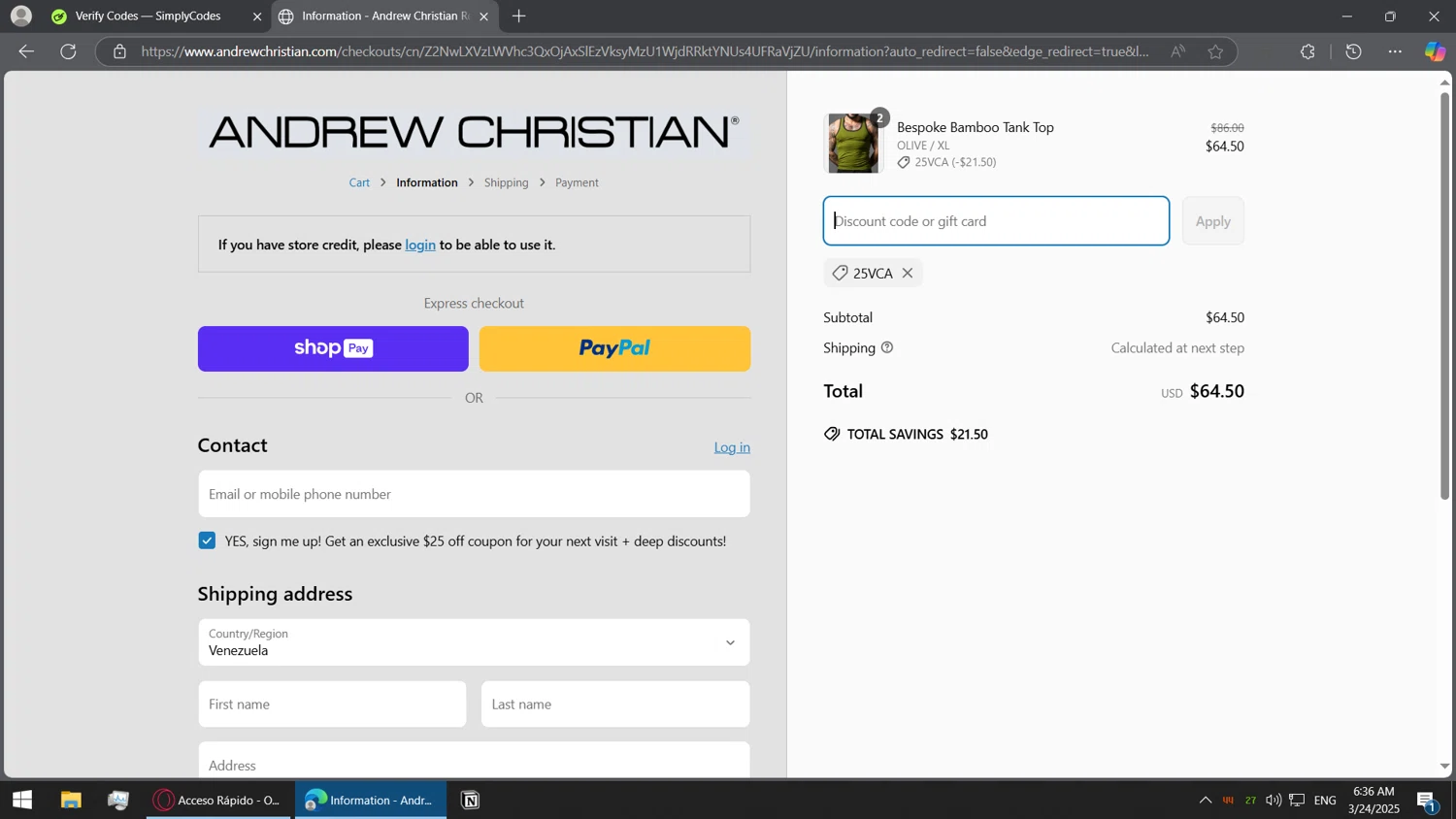Open File Explorer from taskbar

(x=71, y=801)
